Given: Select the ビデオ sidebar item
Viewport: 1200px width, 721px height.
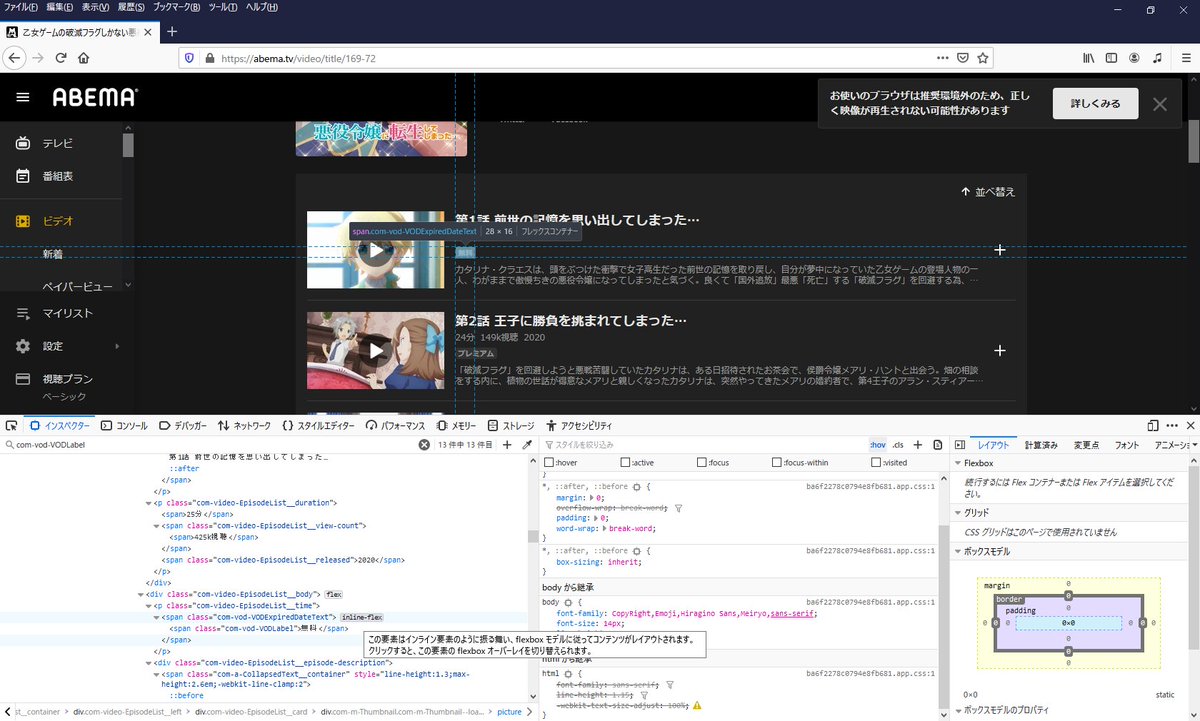Looking at the screenshot, I should coord(58,220).
